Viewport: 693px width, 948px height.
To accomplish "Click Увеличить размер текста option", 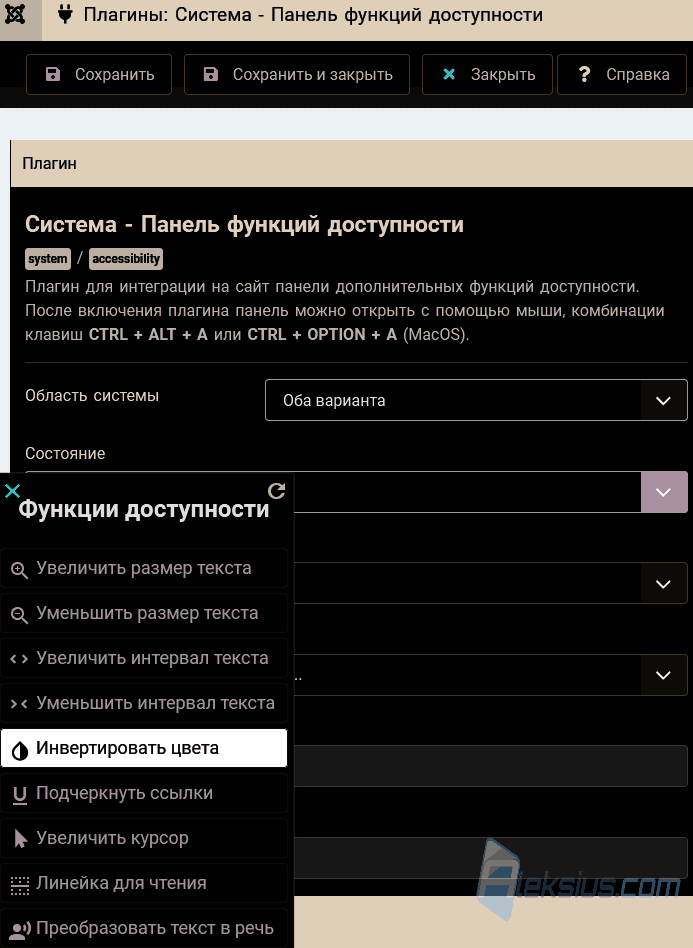I will [144, 568].
